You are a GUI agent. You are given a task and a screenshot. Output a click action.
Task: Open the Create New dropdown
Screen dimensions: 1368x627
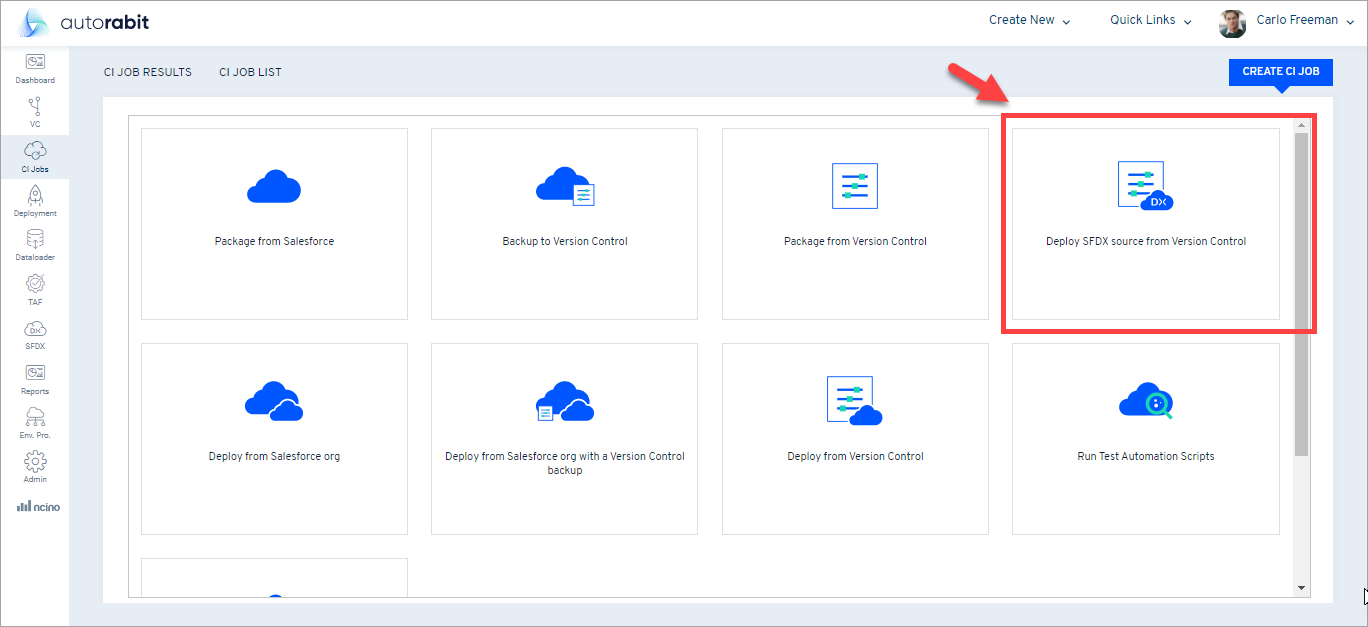click(x=1028, y=19)
